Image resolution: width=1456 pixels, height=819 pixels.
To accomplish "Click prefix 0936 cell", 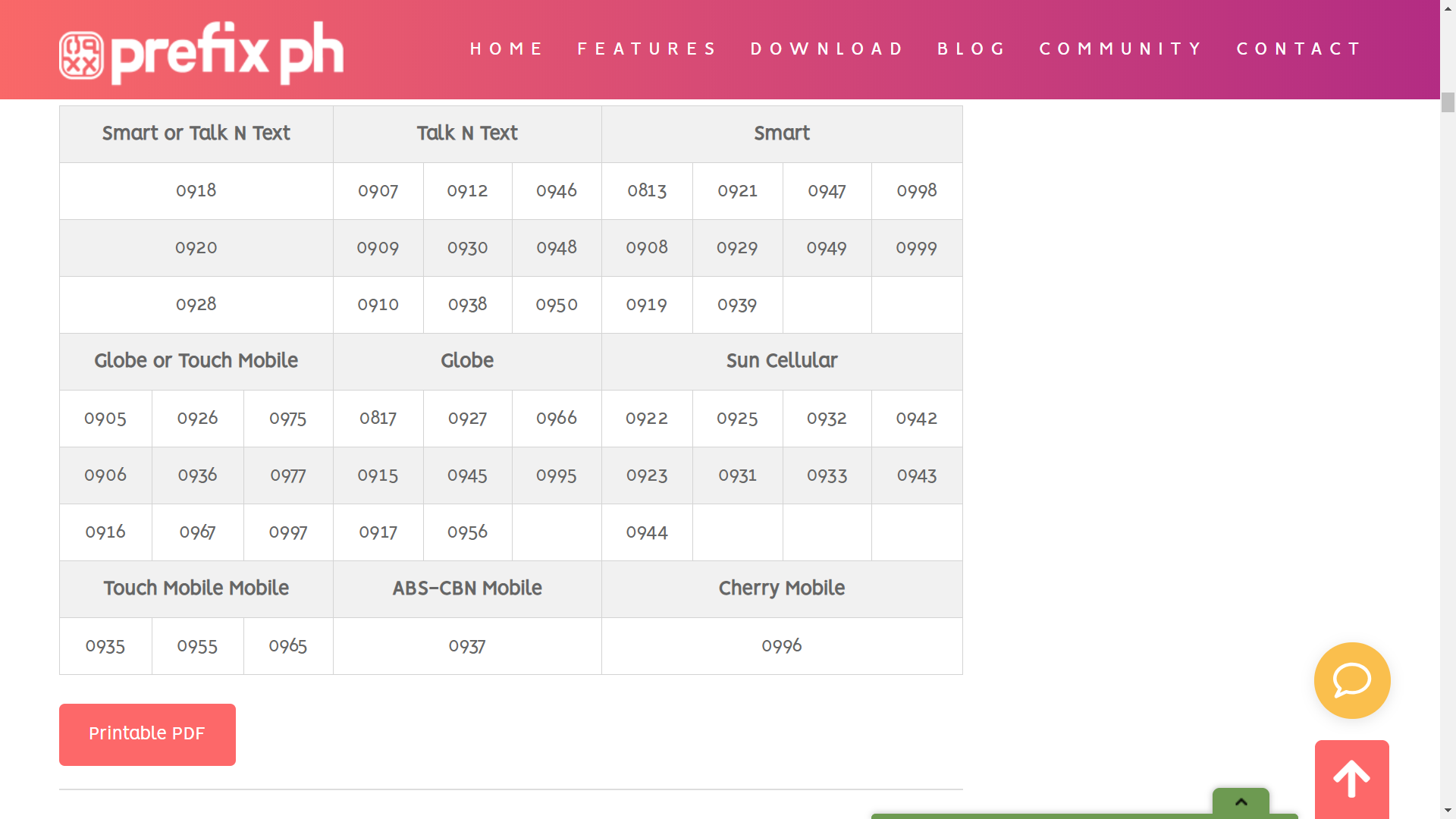I will 198,475.
